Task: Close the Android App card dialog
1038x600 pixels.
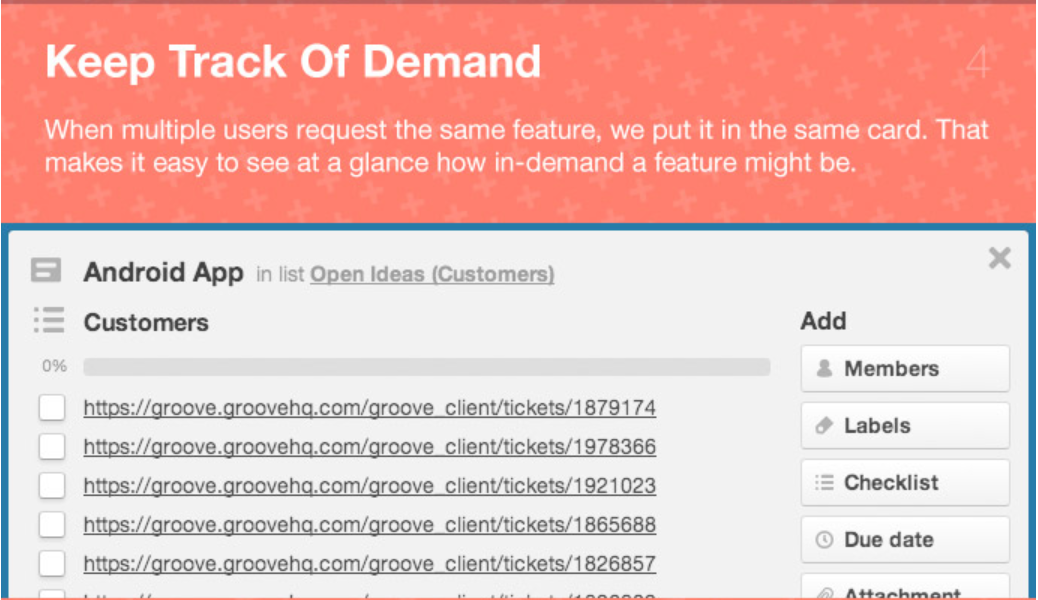Action: [x=999, y=259]
